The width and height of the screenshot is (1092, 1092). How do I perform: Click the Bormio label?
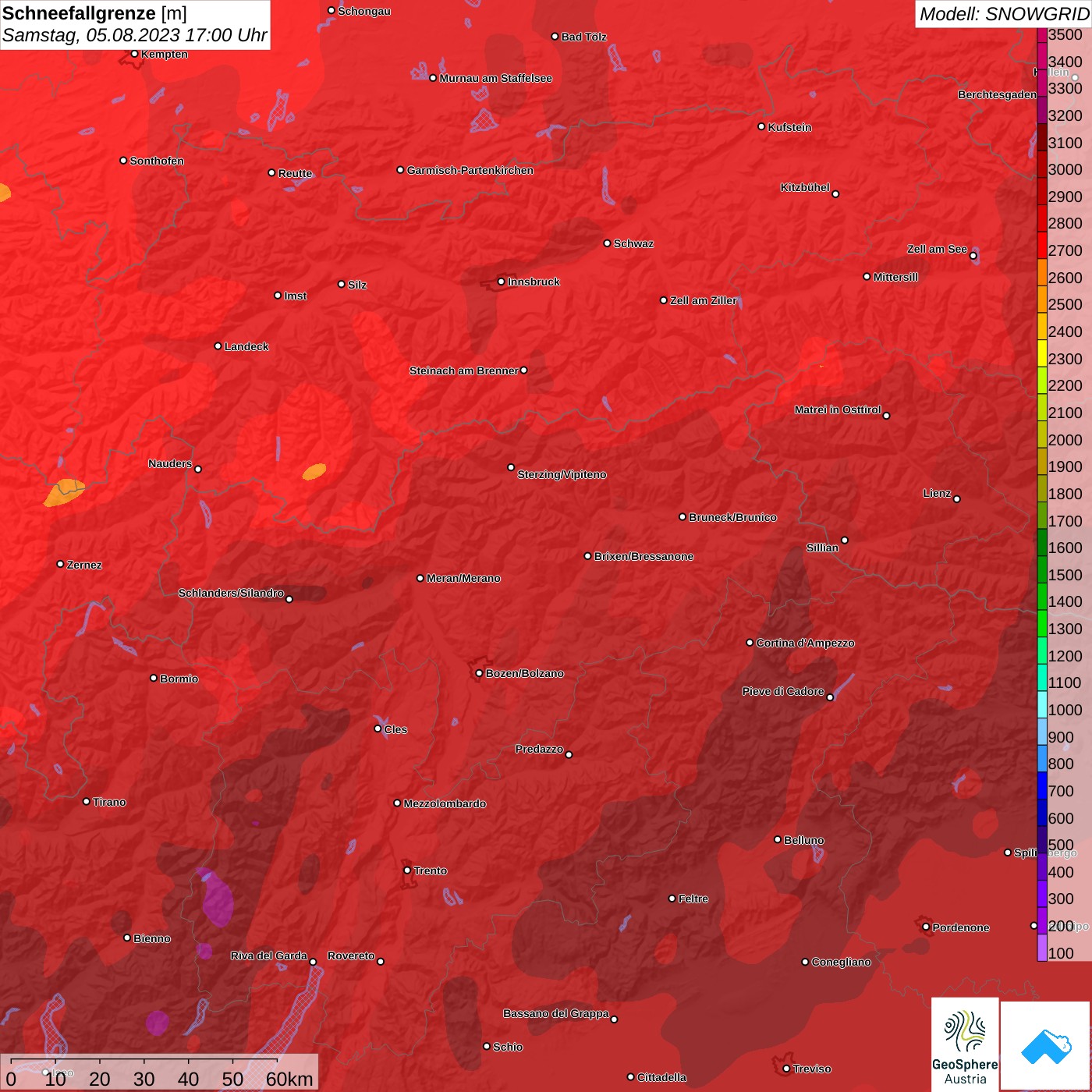[179, 679]
